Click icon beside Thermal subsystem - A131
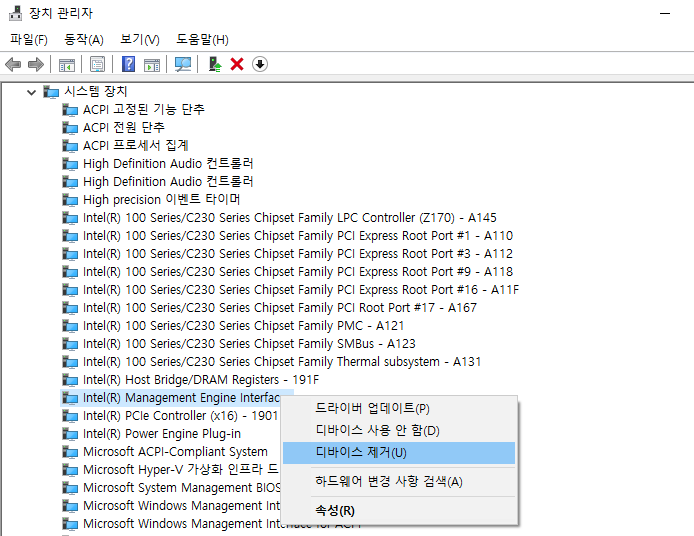Viewport: 694px width, 536px height. point(70,362)
